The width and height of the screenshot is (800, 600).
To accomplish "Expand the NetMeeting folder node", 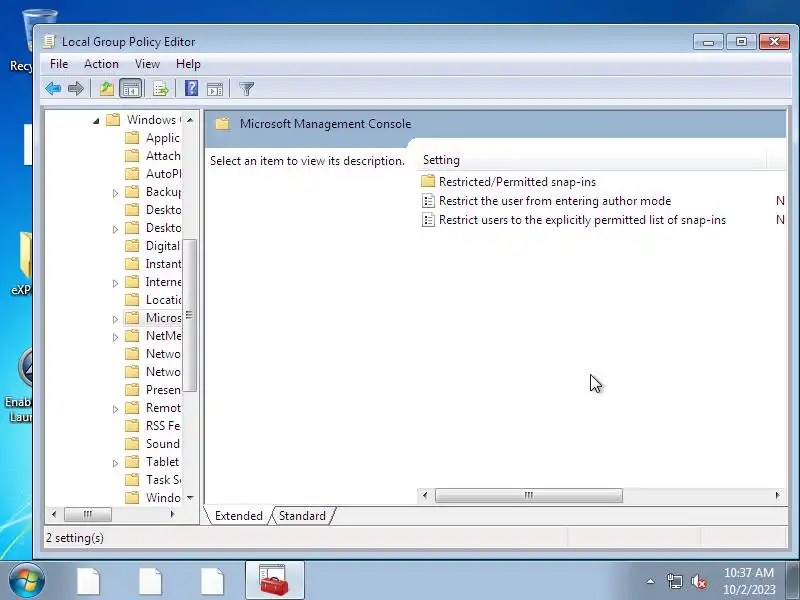I will [x=115, y=337].
